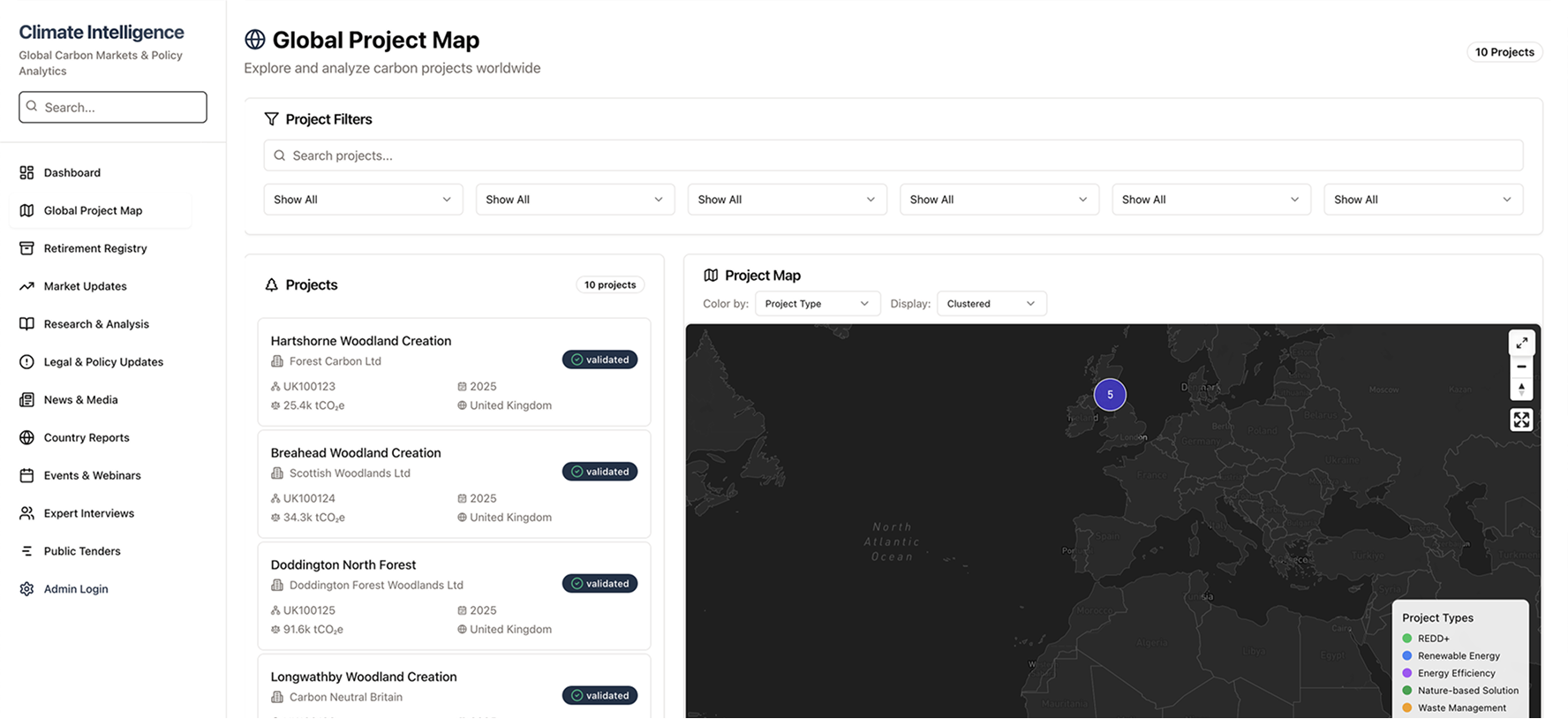This screenshot has width=1568, height=719.
Task: Open the Hartshorne Woodland Creation project card
Action: pos(454,372)
